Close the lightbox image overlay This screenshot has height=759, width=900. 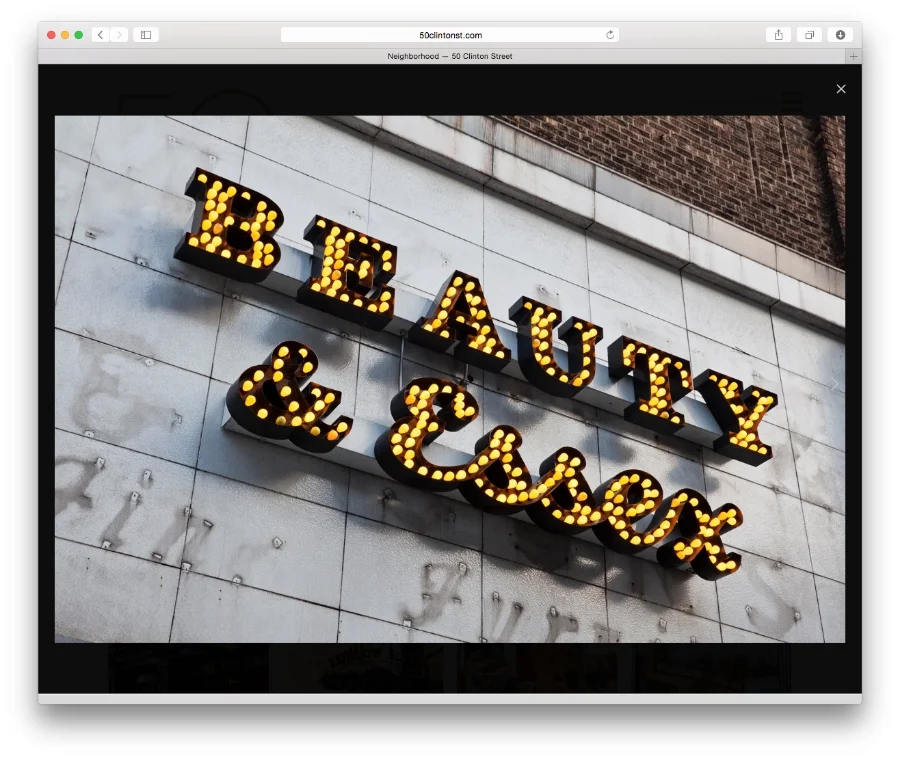[x=840, y=89]
